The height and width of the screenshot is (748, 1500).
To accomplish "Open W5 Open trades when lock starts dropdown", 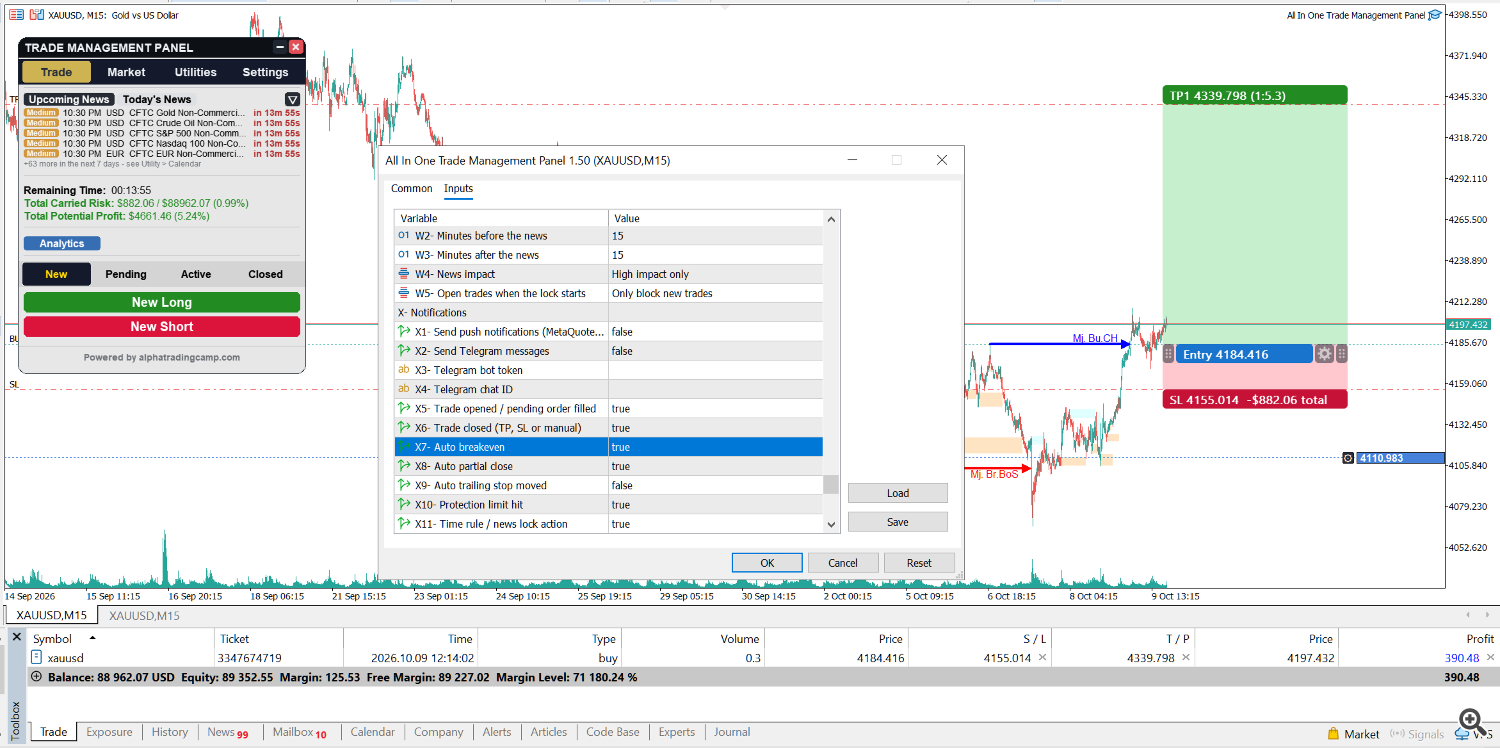I will pos(715,293).
